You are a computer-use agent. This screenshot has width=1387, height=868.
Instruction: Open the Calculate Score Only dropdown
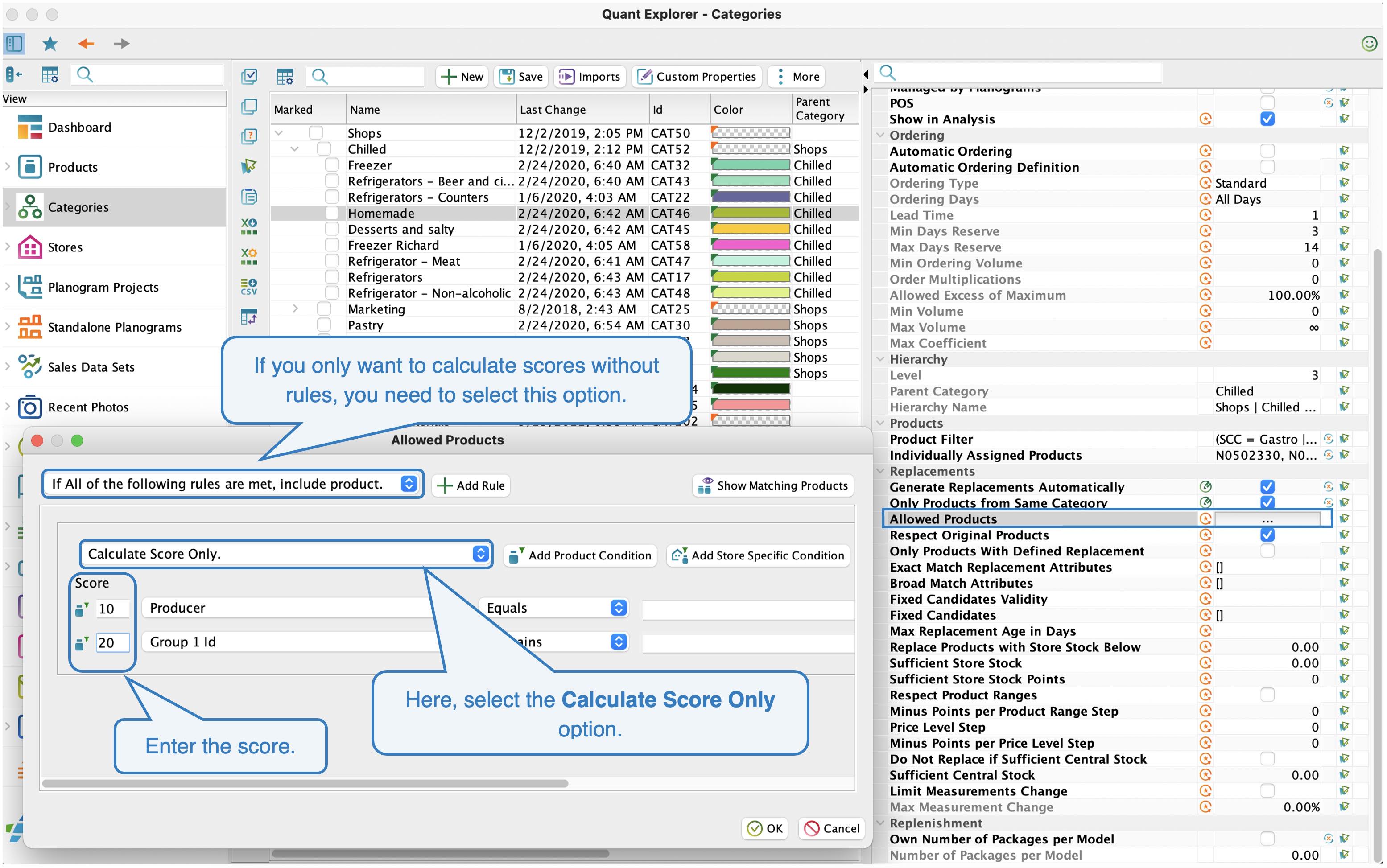click(x=285, y=554)
